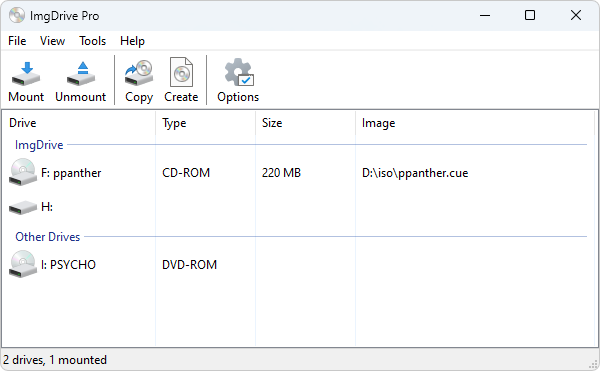600x371 pixels.
Task: Select the D:\iso\ppanther.cue image path
Action: [415, 173]
